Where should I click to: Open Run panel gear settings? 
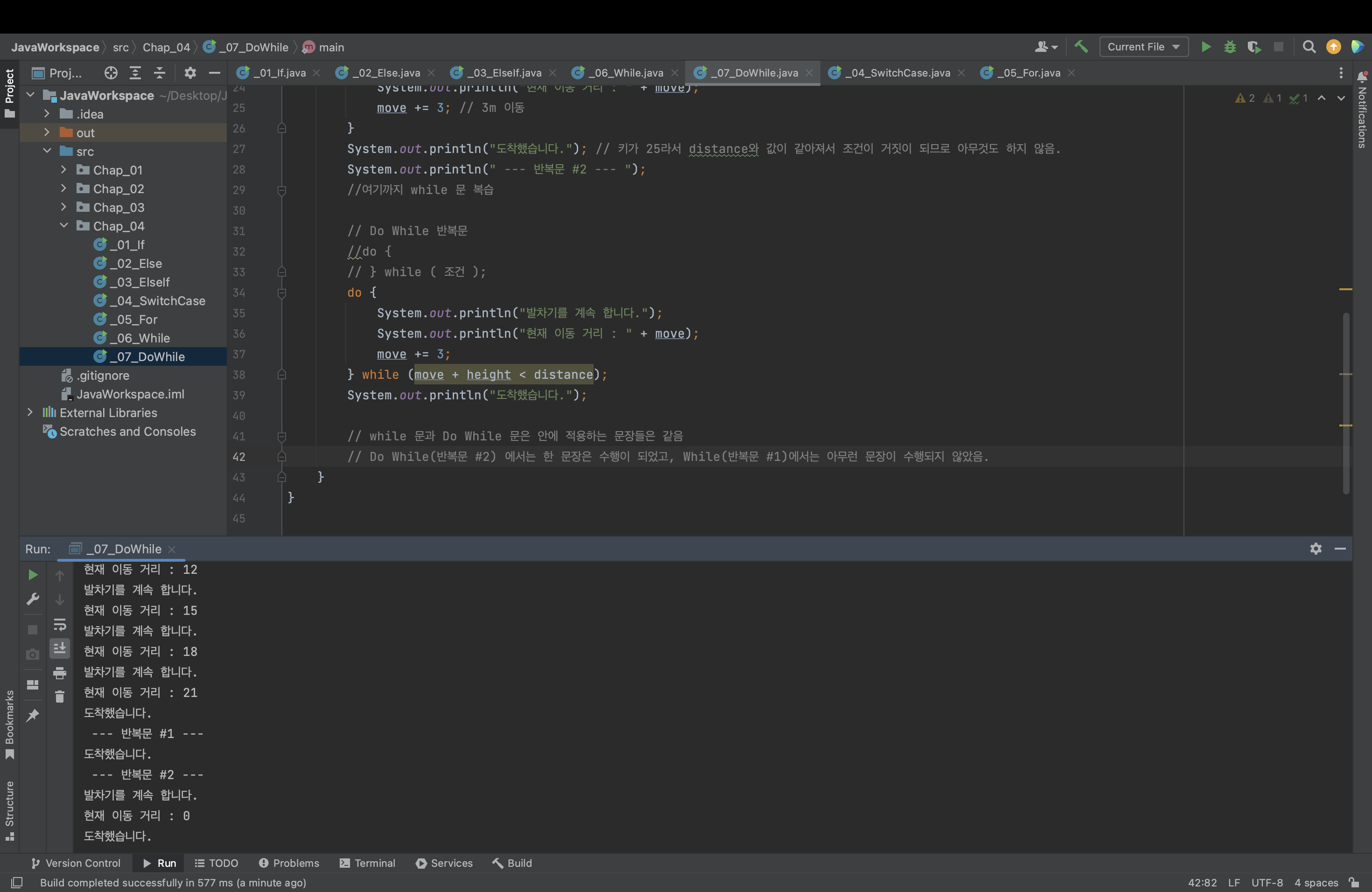pos(1316,549)
